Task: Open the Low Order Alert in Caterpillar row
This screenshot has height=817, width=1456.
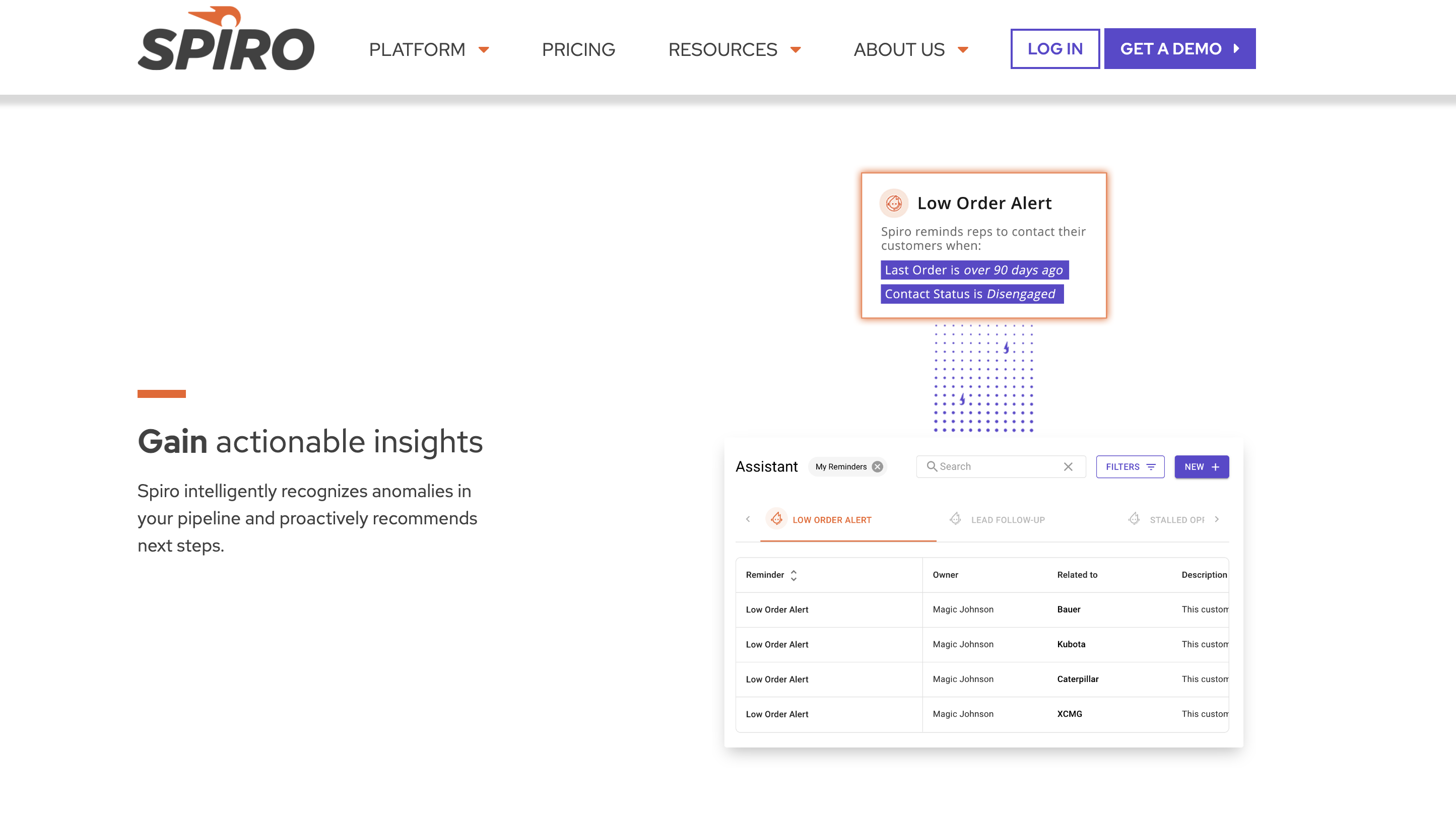Action: click(x=777, y=679)
